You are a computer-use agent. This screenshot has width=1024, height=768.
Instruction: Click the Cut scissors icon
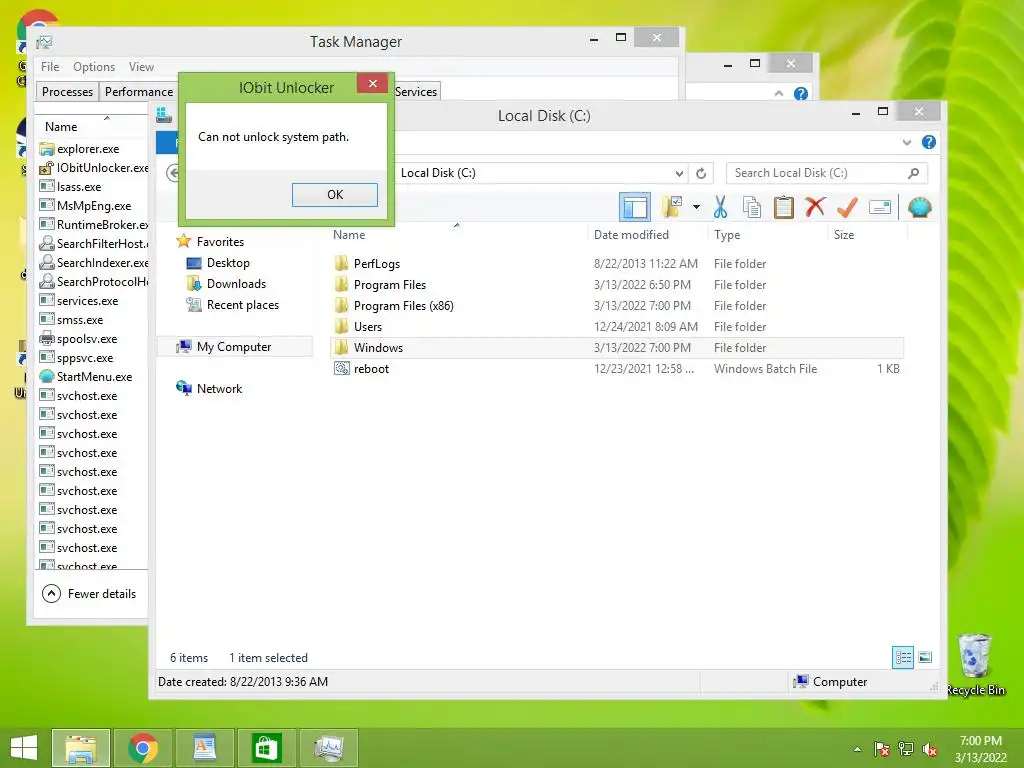pos(720,207)
